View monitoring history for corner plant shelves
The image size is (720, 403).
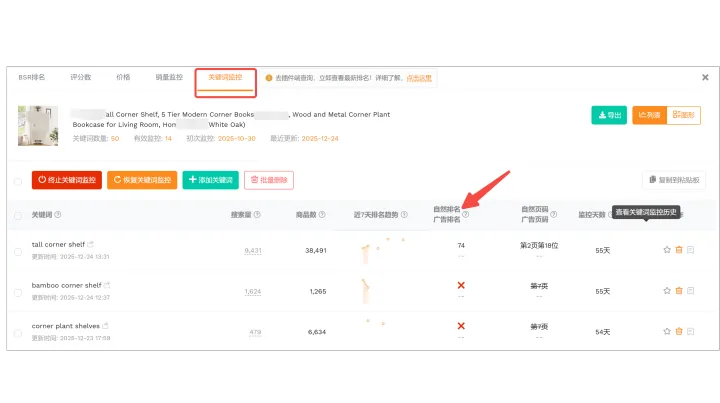(x=691, y=331)
